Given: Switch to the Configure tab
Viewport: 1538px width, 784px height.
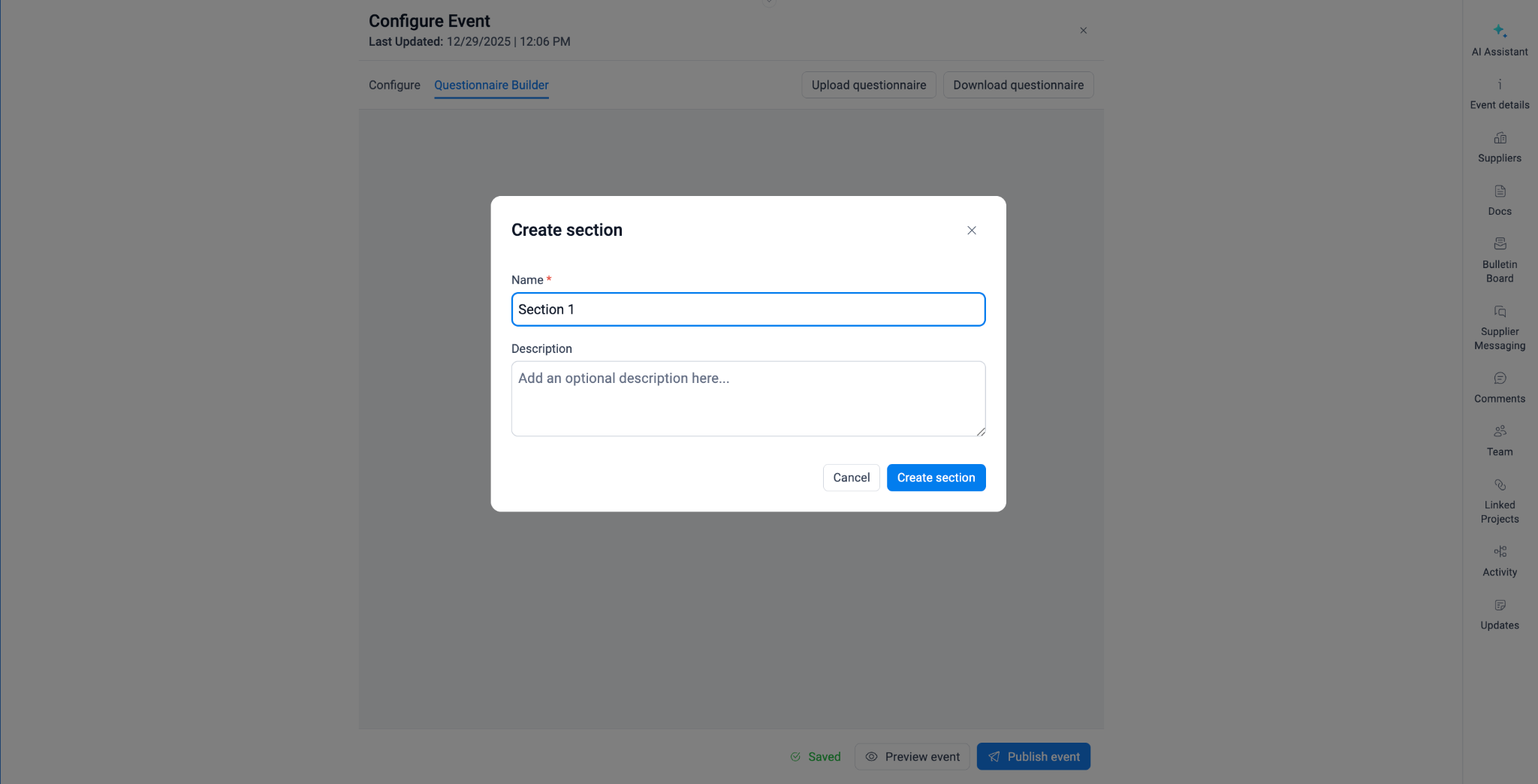Looking at the screenshot, I should (x=394, y=85).
